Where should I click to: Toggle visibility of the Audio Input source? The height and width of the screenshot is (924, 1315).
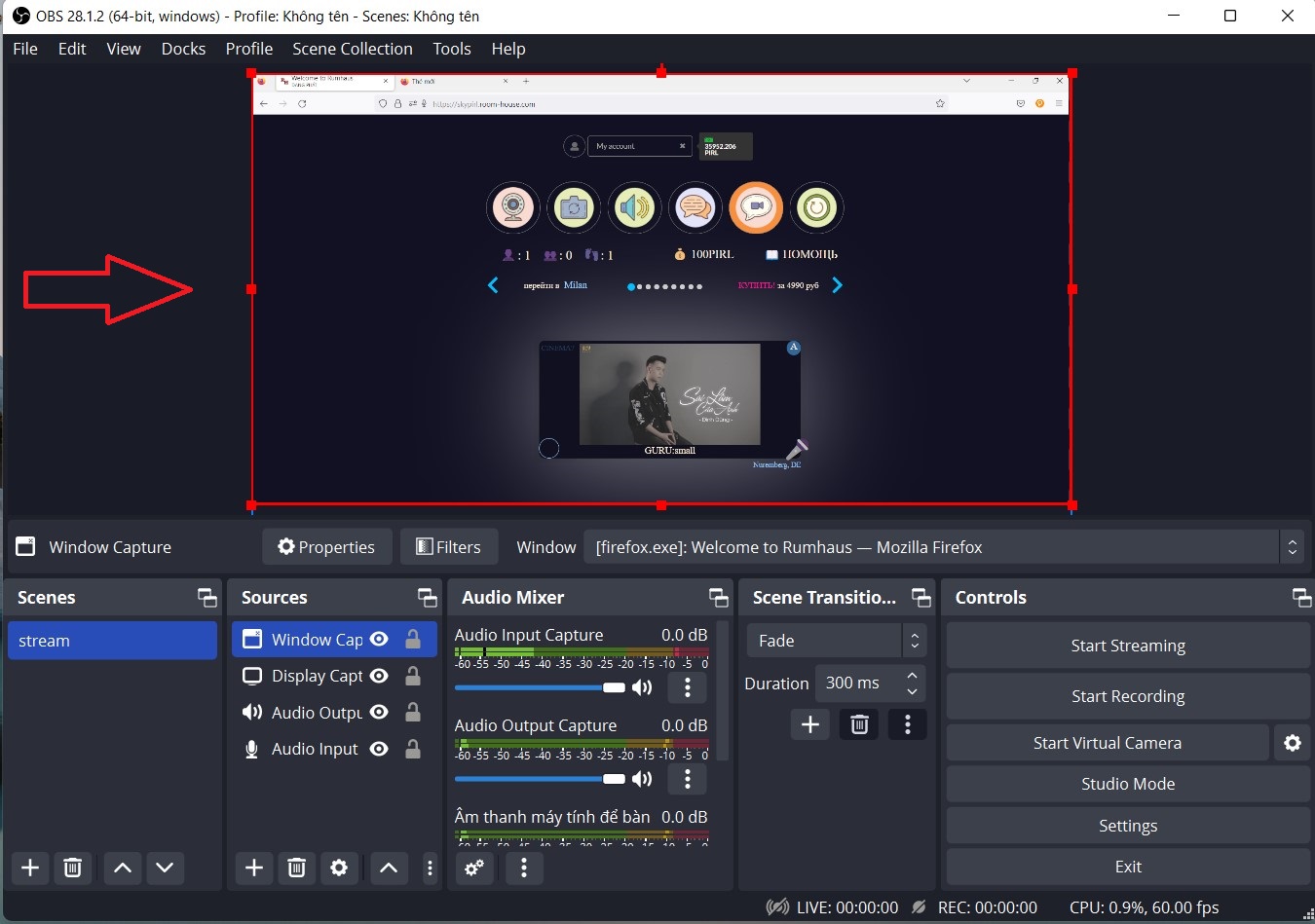(380, 749)
